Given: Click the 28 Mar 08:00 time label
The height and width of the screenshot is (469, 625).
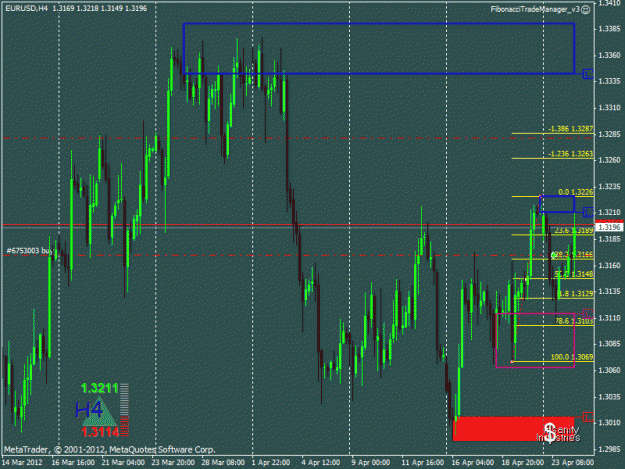Looking at the screenshot, I should (x=223, y=462).
